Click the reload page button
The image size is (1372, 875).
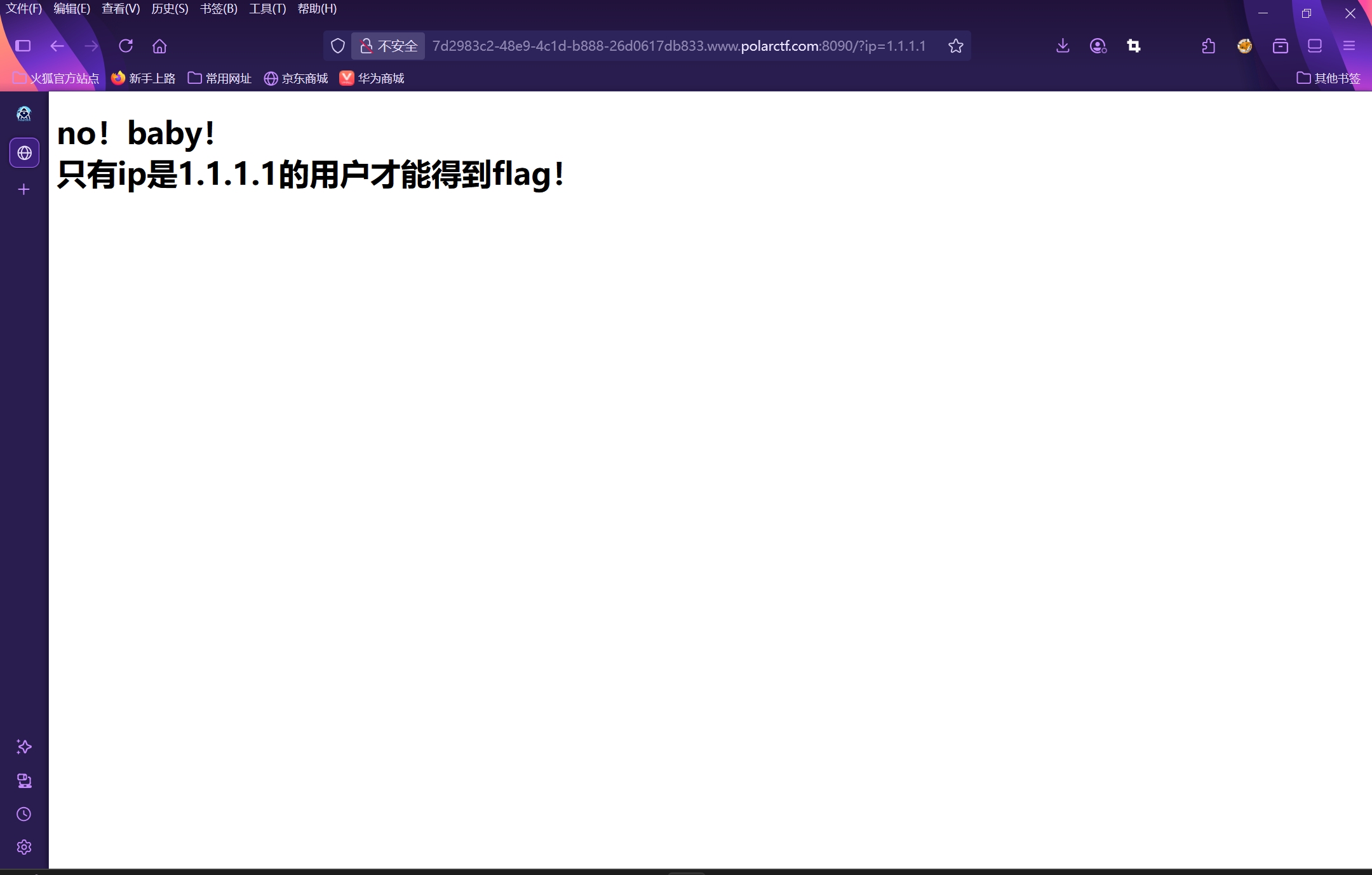[x=126, y=46]
